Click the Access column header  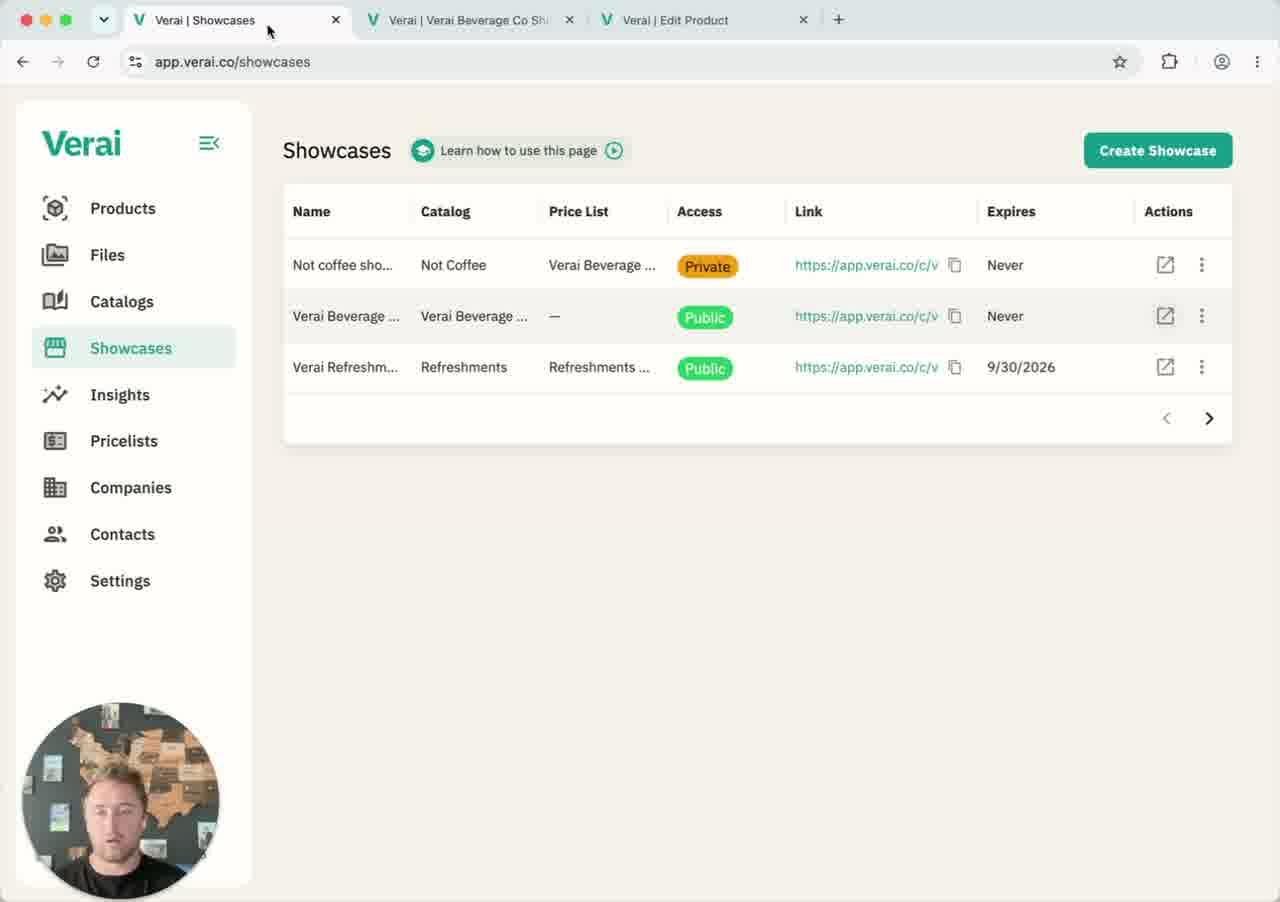point(699,211)
